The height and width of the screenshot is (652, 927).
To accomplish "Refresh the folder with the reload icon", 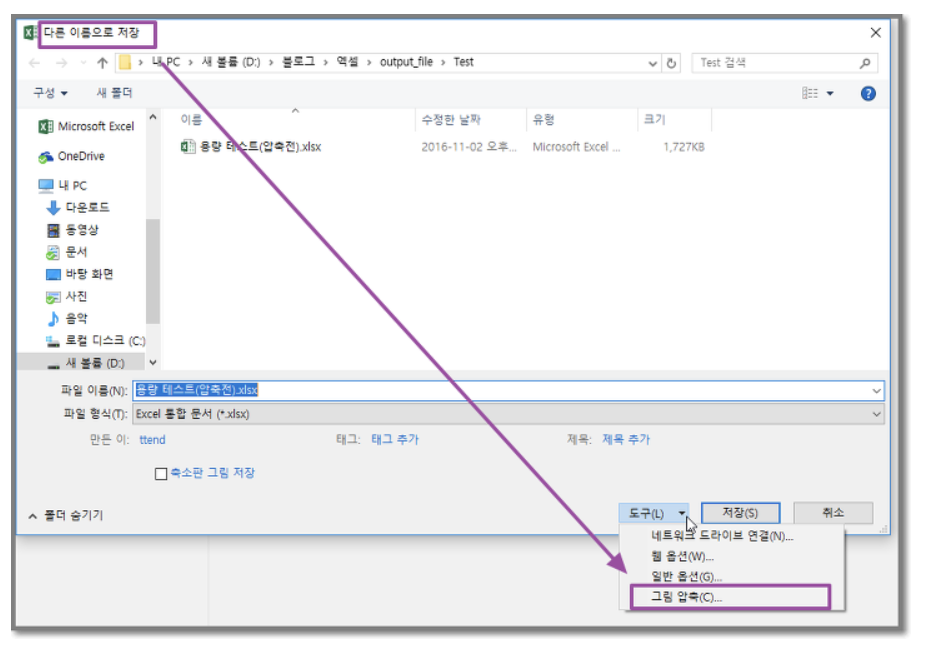I will pyautogui.click(x=671, y=63).
